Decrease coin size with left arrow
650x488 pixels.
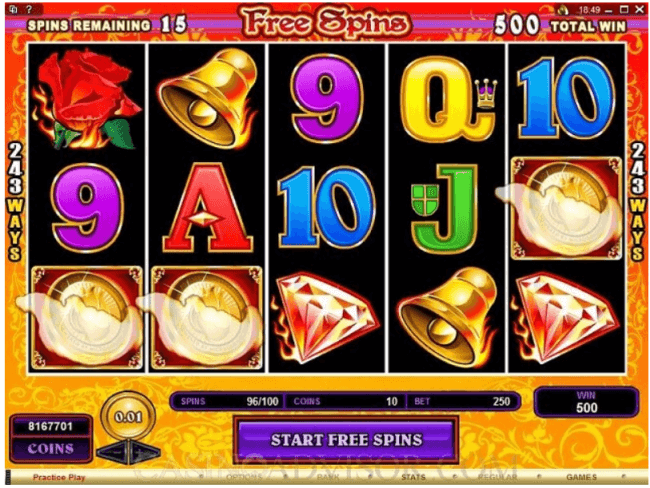(114, 452)
